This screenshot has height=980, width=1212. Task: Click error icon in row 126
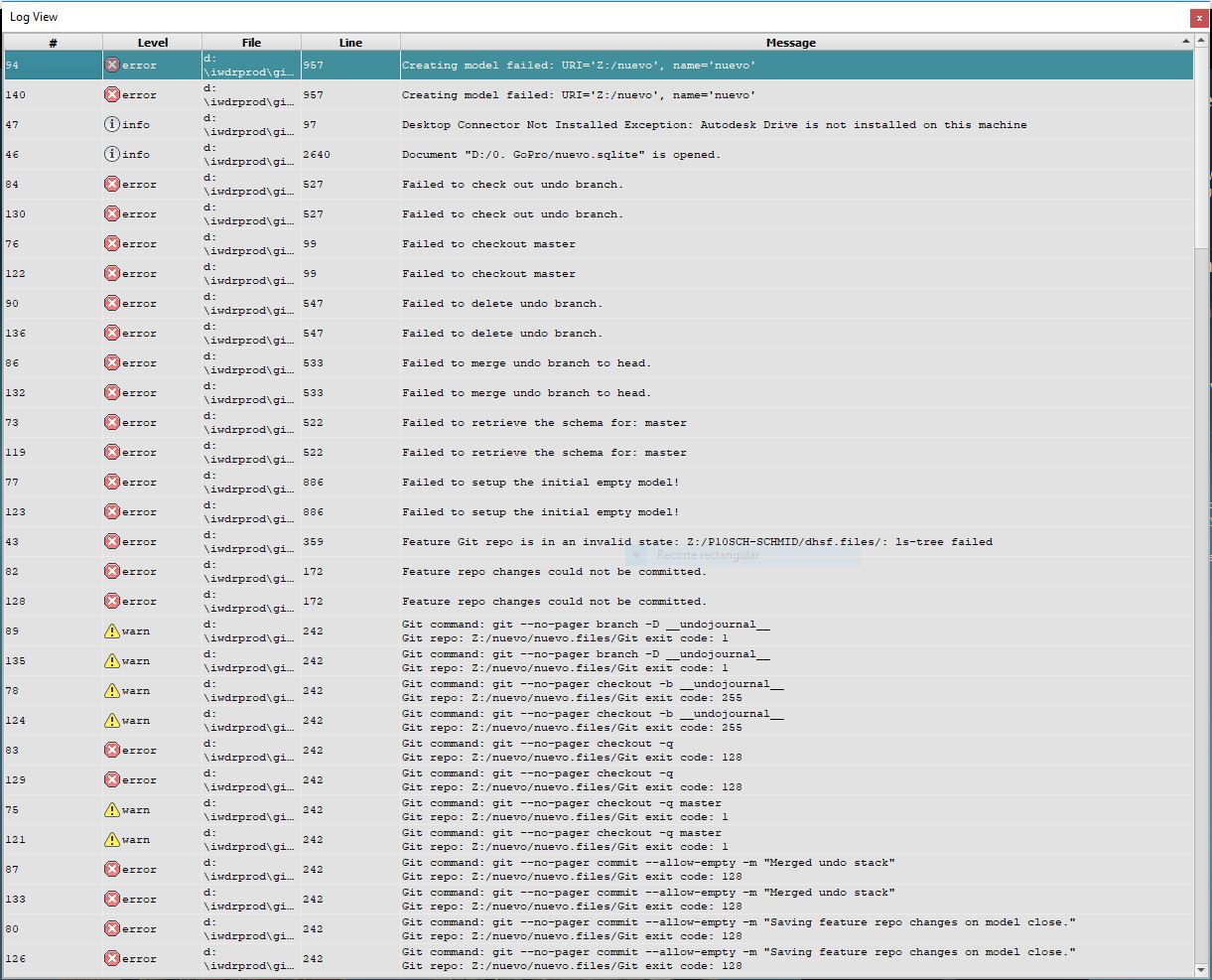coord(112,958)
